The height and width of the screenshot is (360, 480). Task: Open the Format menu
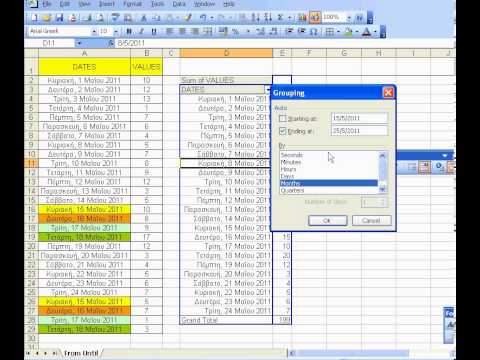click(132, 4)
